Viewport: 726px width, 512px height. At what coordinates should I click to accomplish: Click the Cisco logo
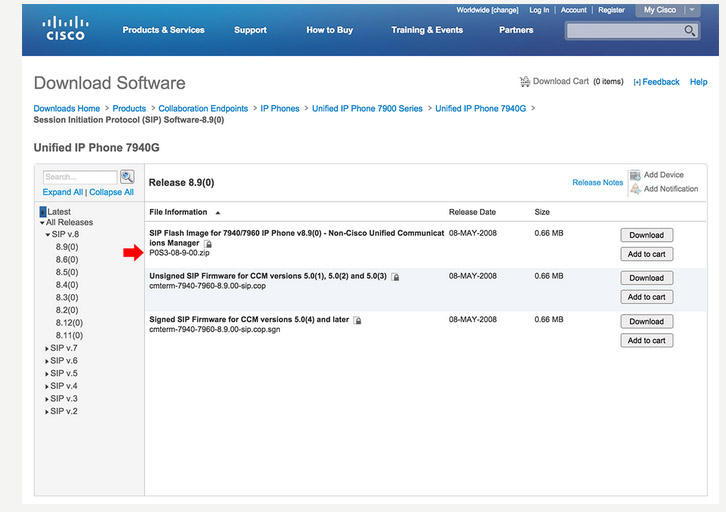65,28
